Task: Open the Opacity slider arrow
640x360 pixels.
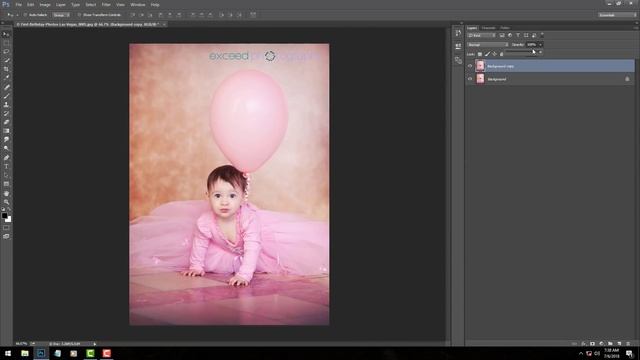Action: [x=540, y=44]
